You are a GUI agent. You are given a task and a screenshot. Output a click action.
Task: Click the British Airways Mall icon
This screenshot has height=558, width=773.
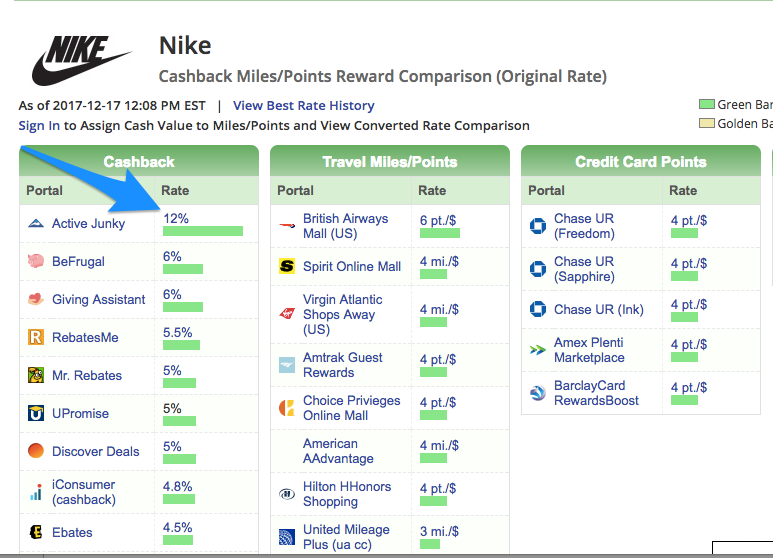[287, 225]
